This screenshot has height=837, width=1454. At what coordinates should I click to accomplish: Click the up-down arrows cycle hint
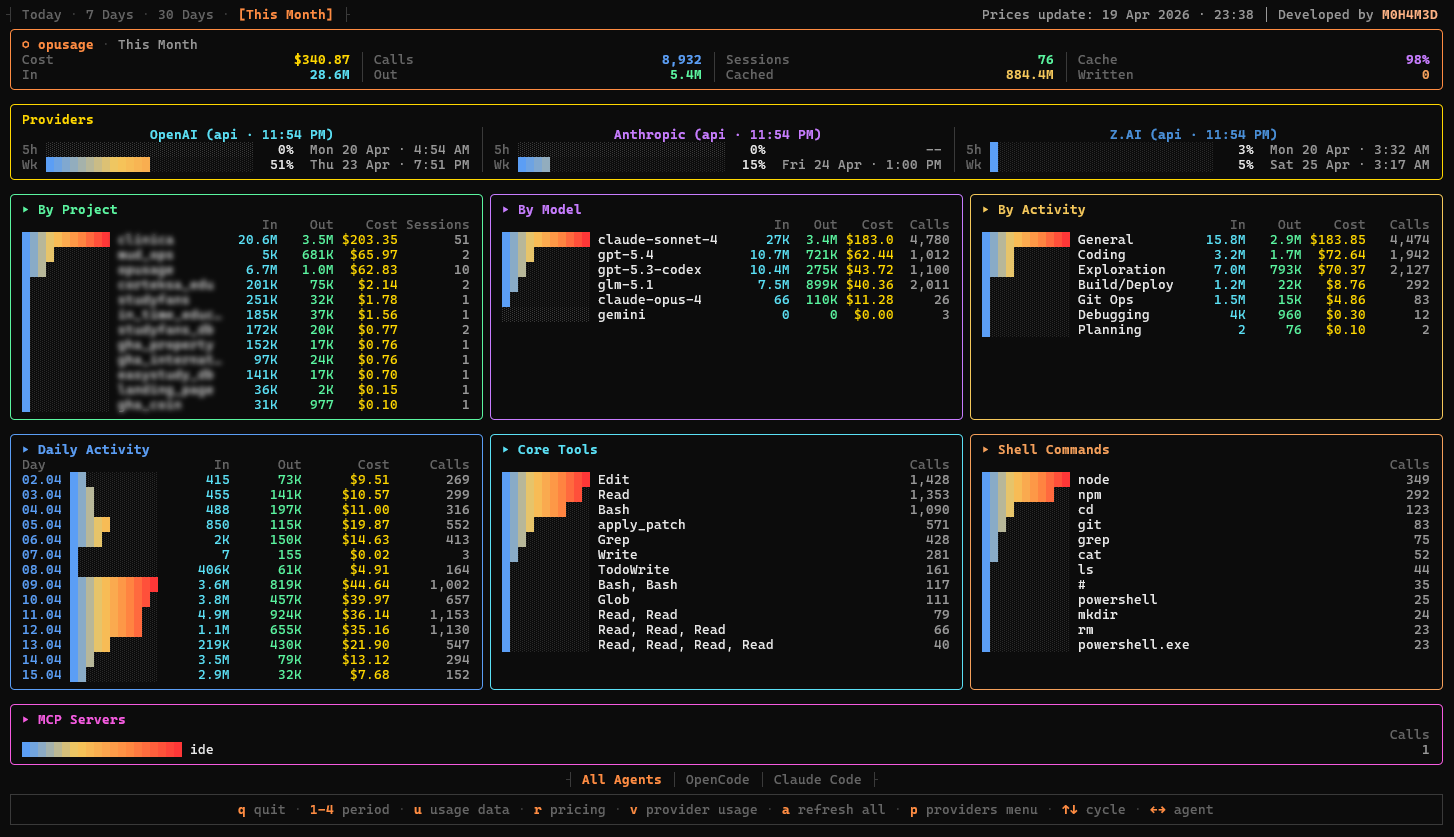click(x=1093, y=810)
